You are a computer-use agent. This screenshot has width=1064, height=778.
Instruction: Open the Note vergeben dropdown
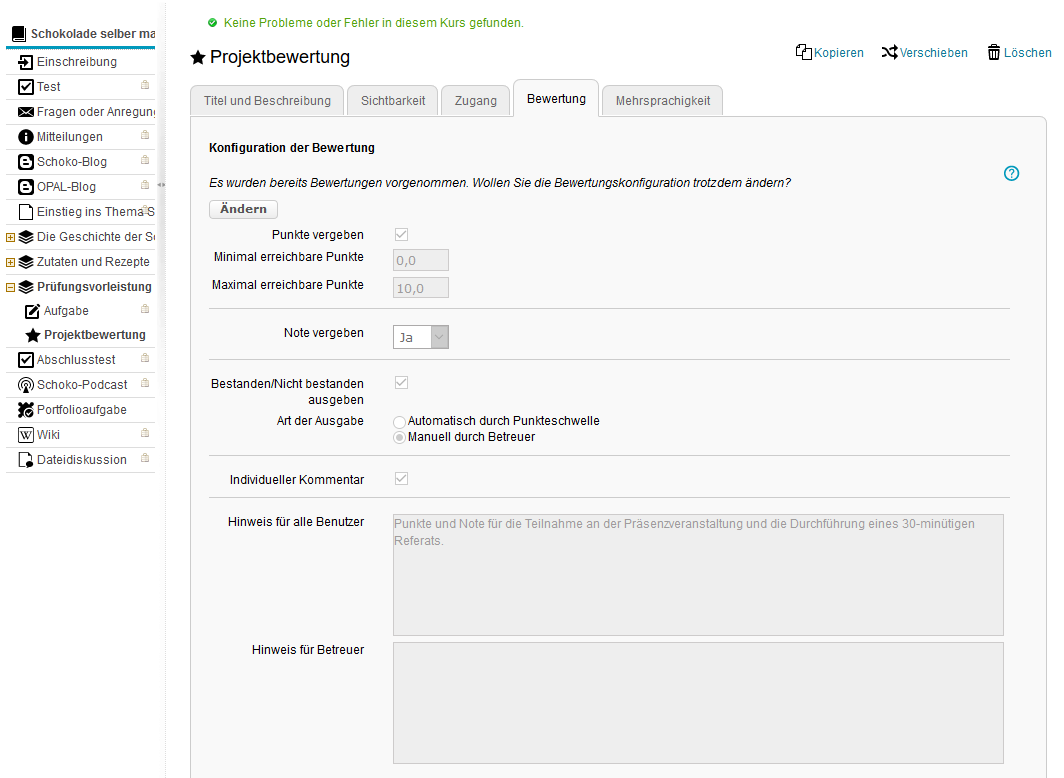(420, 337)
